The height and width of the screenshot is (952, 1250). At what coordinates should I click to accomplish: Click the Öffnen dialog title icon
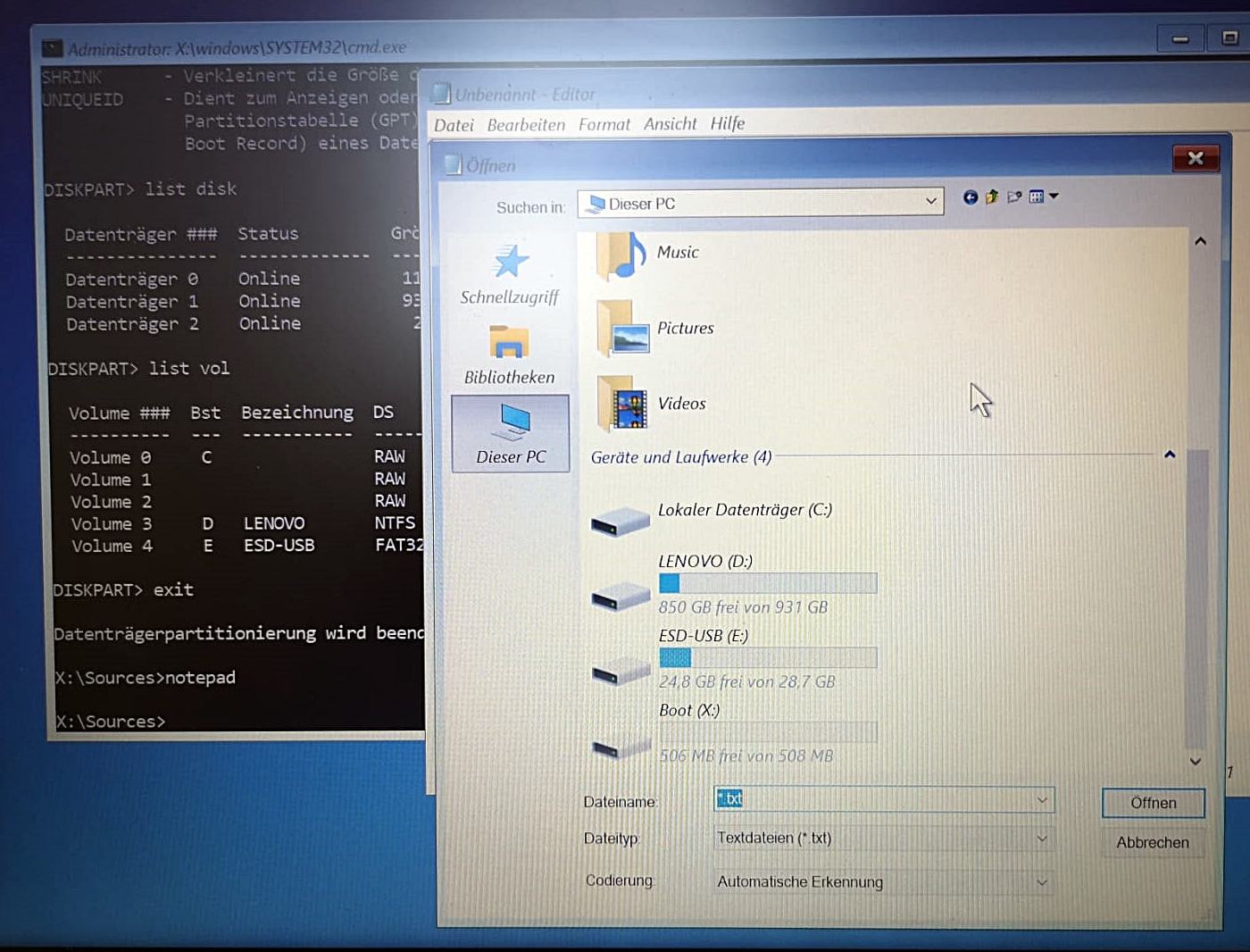pos(454,164)
